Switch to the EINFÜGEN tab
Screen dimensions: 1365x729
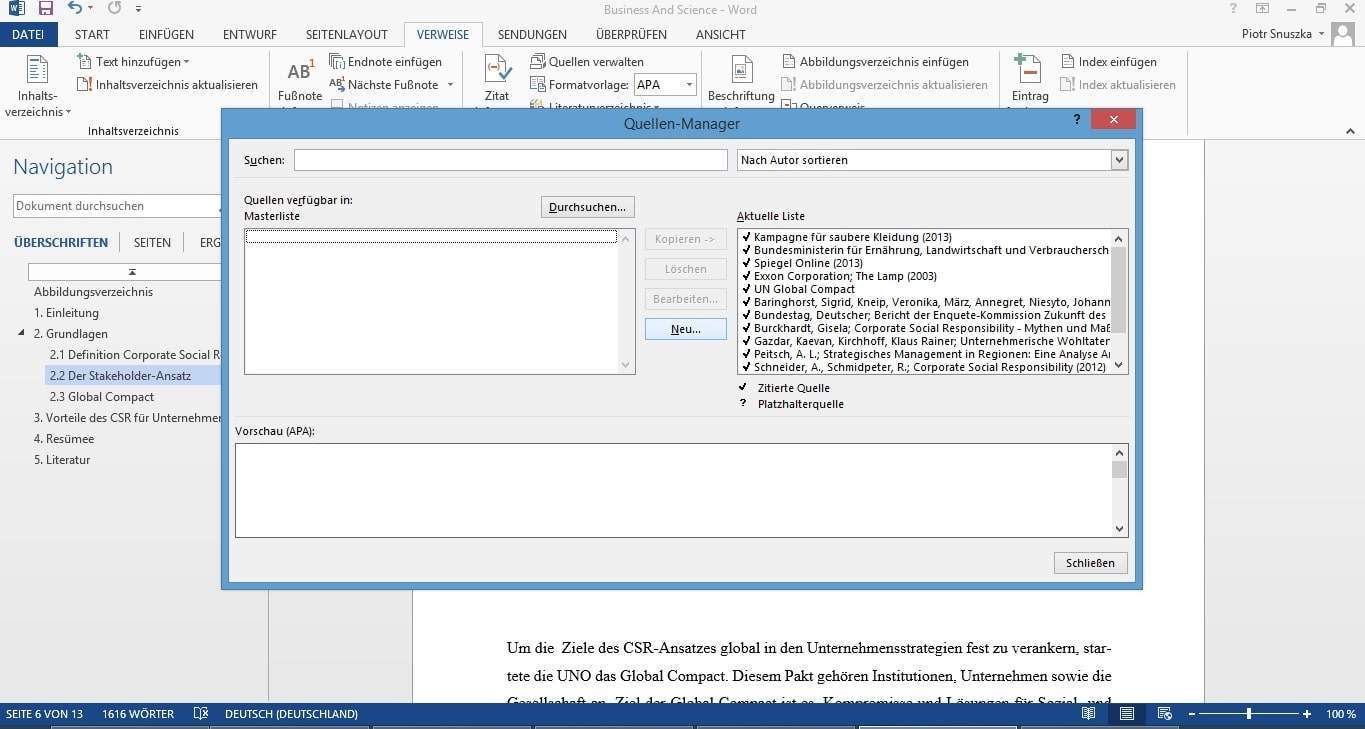166,34
